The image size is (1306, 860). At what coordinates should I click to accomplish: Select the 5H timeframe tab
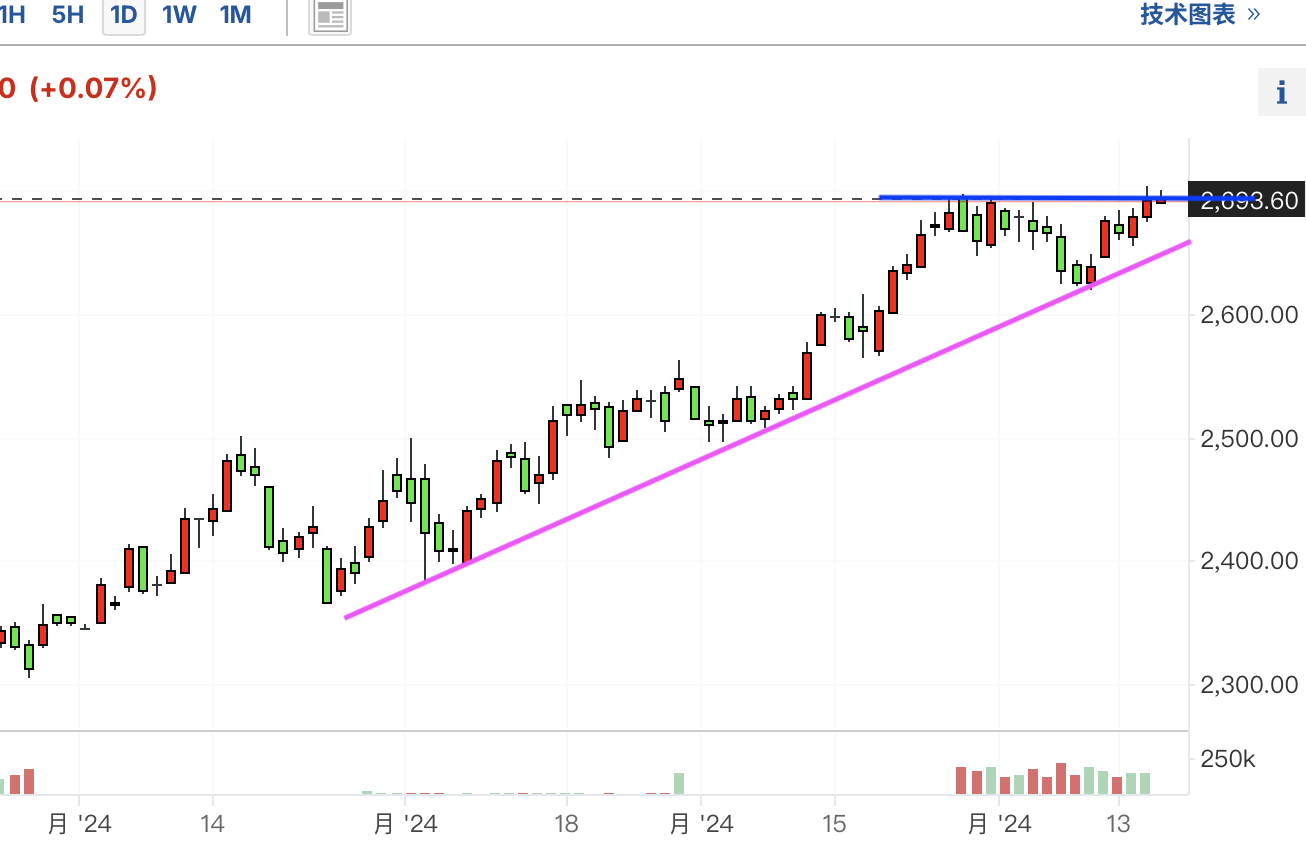click(x=68, y=15)
